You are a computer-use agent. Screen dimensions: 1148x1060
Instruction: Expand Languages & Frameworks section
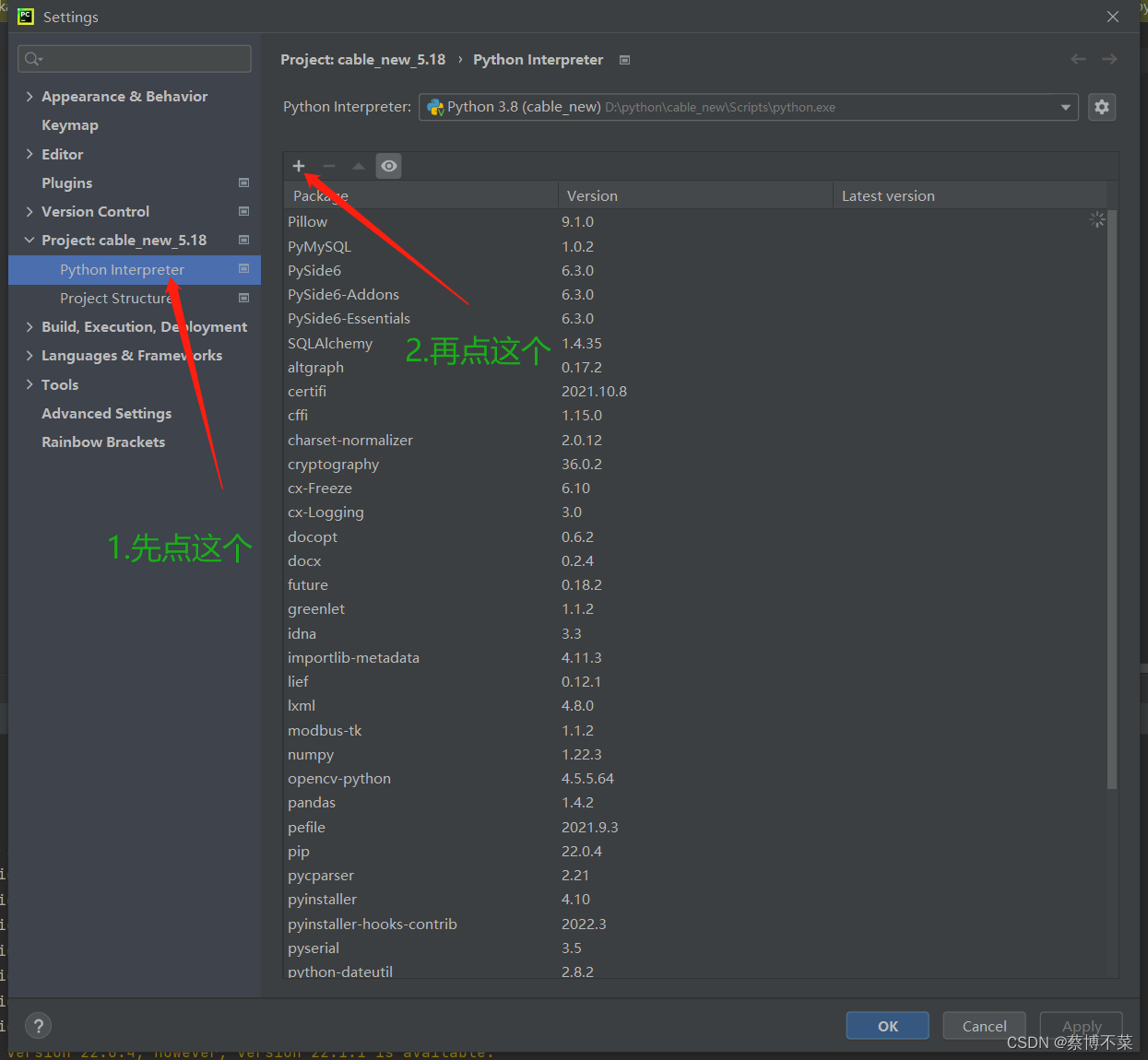[x=30, y=355]
